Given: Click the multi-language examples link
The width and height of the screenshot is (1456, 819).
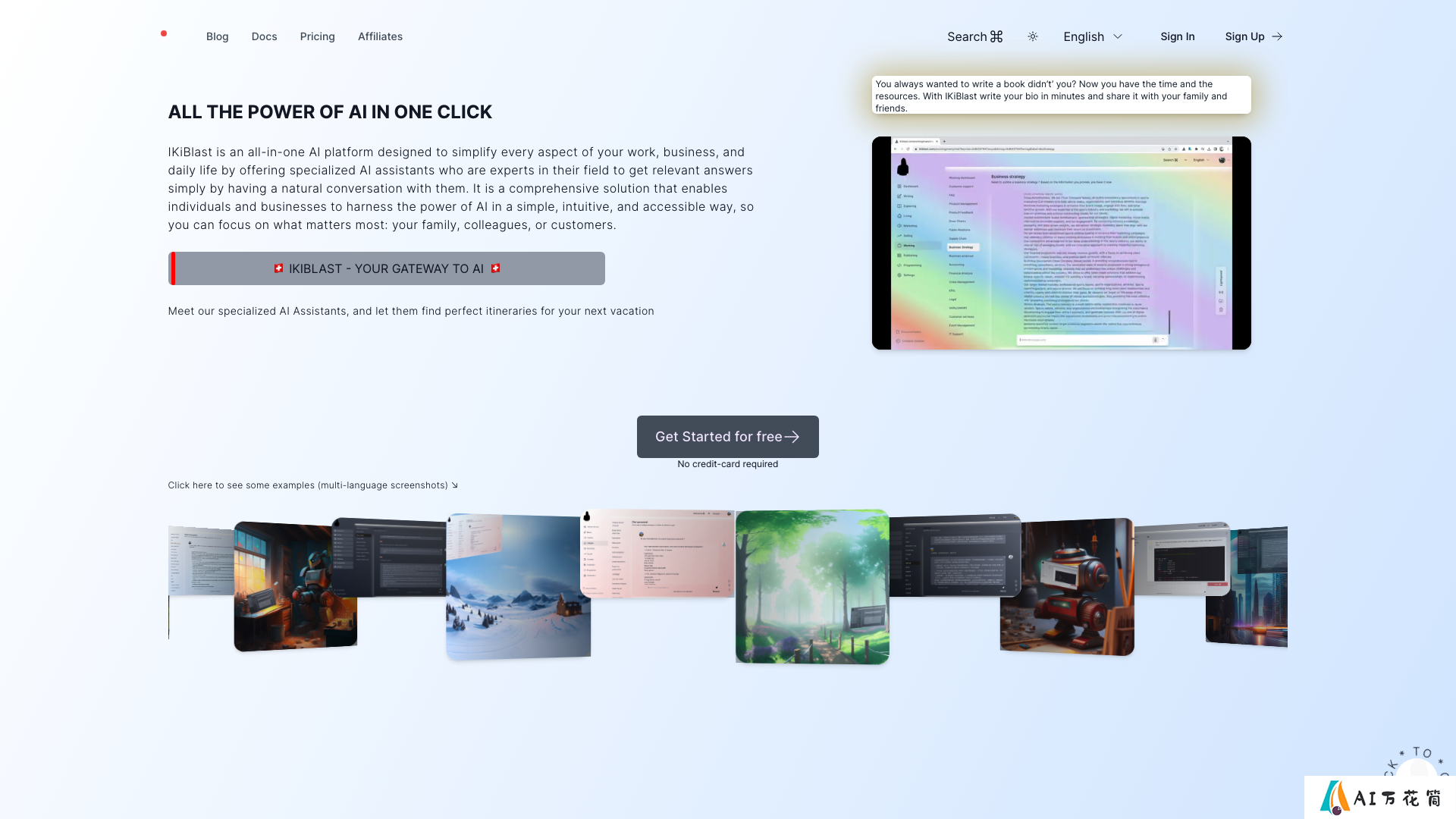Looking at the screenshot, I should tap(312, 485).
